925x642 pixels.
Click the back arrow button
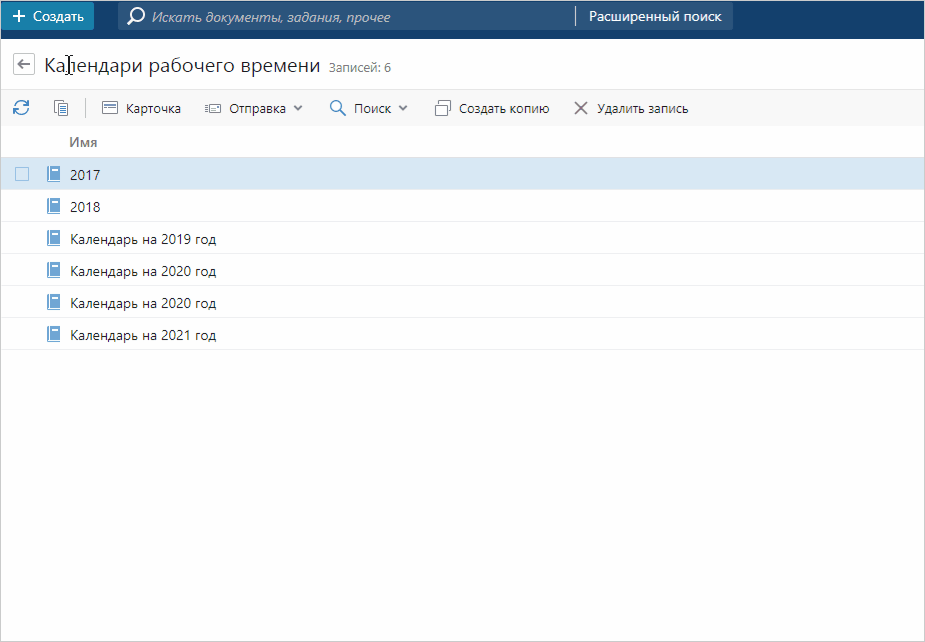(x=24, y=64)
